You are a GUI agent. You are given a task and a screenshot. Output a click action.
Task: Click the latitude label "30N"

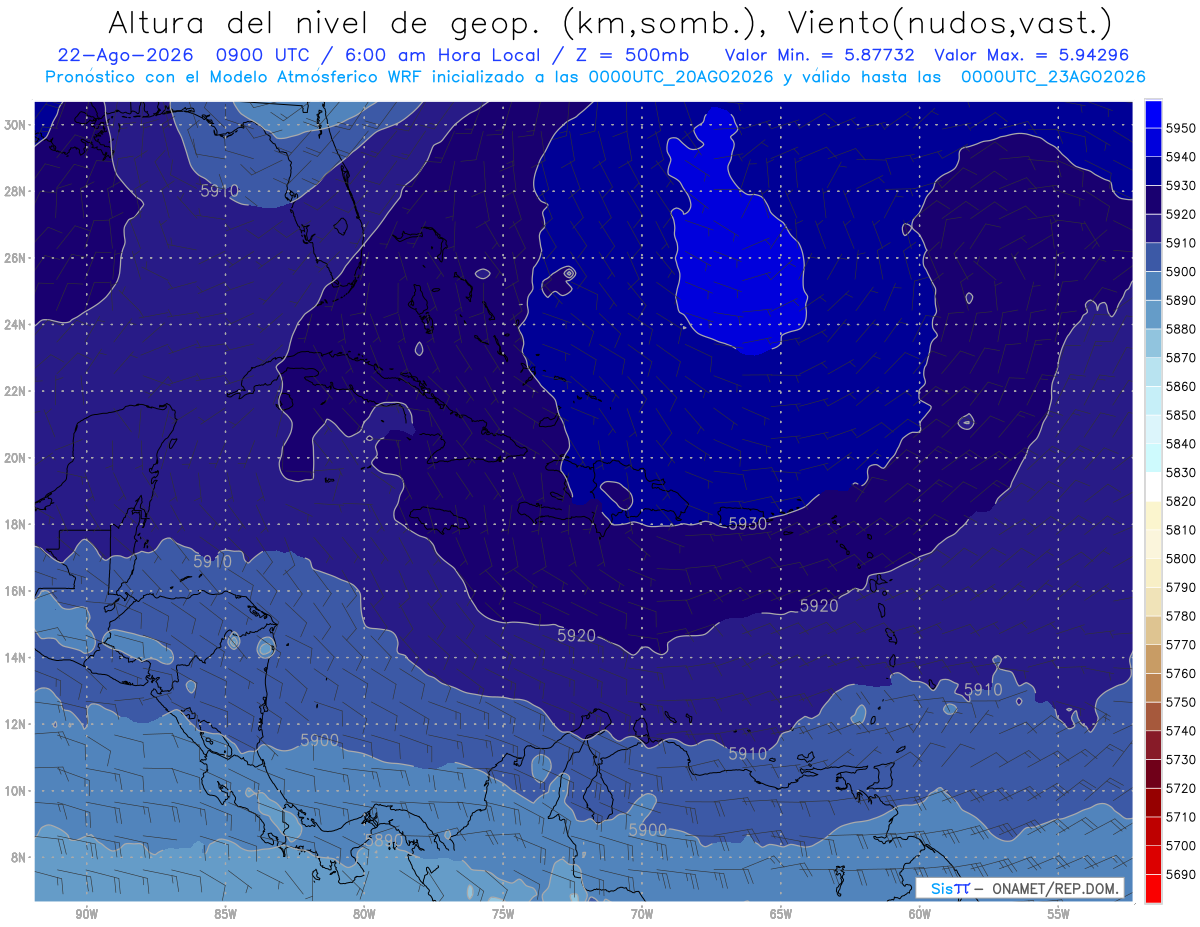point(15,125)
